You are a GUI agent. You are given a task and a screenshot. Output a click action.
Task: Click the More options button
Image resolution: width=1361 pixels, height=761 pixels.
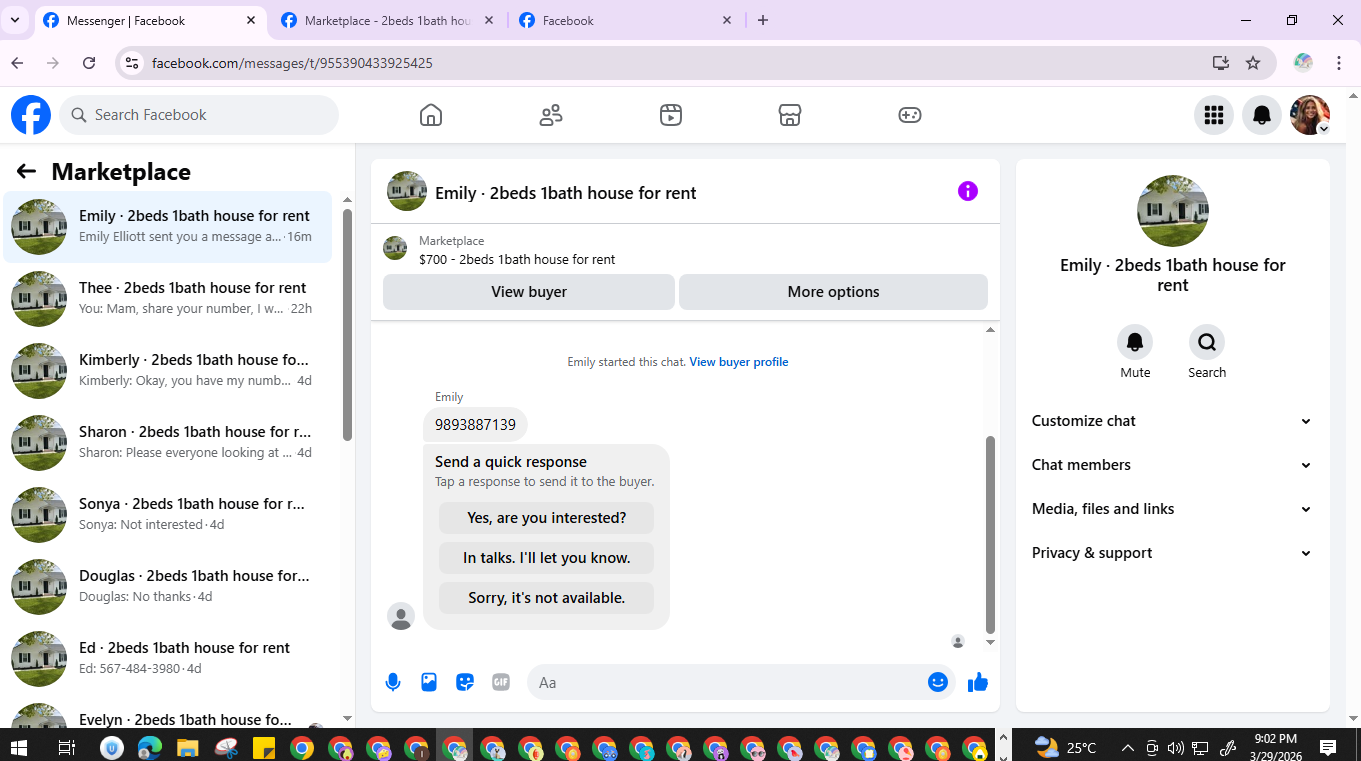833,292
